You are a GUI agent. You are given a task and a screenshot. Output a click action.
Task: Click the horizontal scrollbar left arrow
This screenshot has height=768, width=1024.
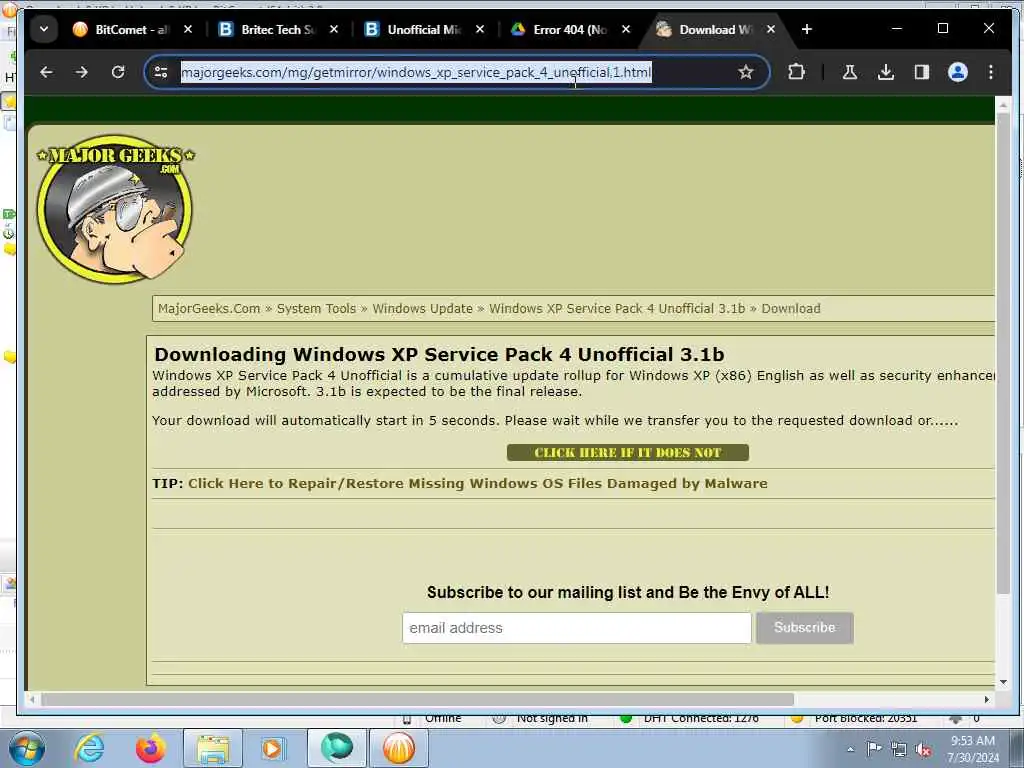point(31,699)
